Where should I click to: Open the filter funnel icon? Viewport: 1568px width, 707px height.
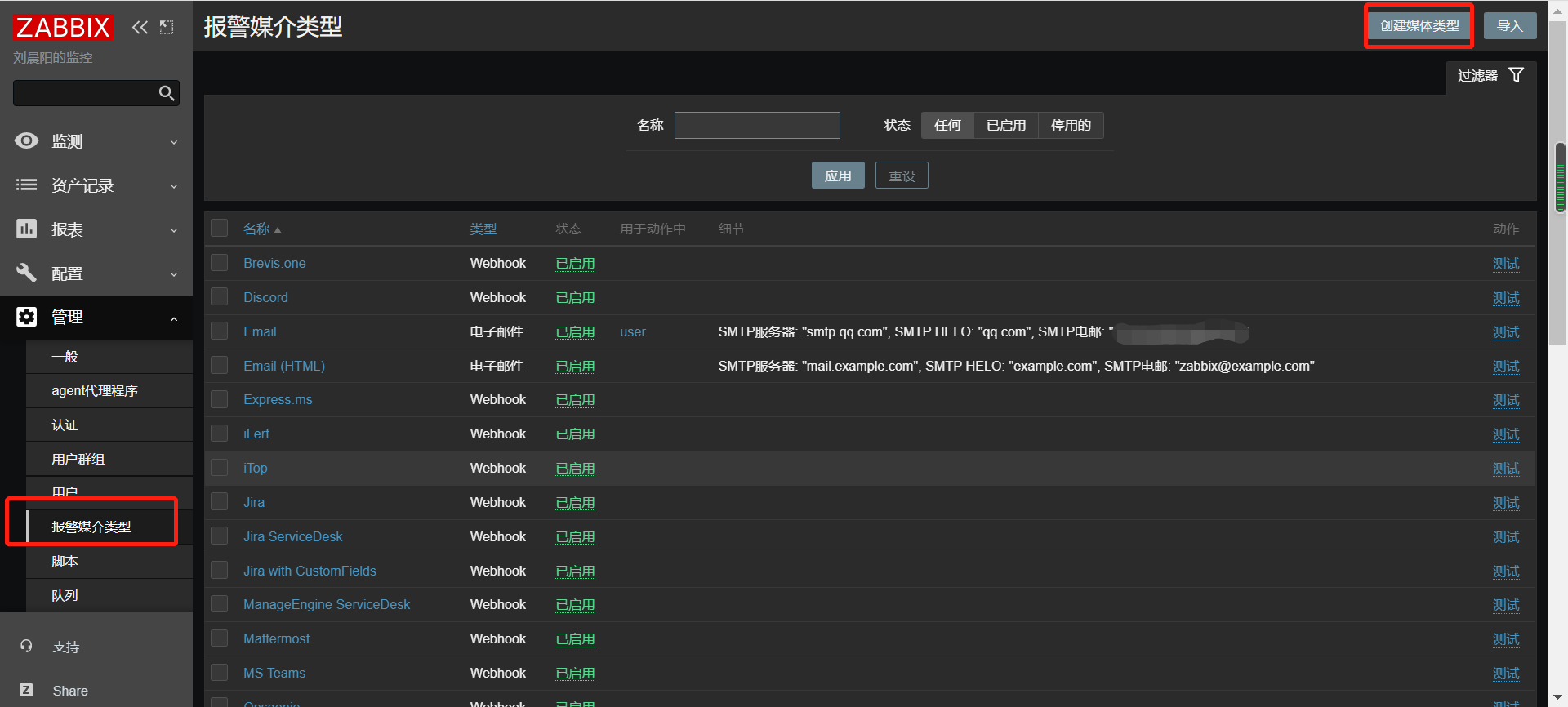point(1516,75)
